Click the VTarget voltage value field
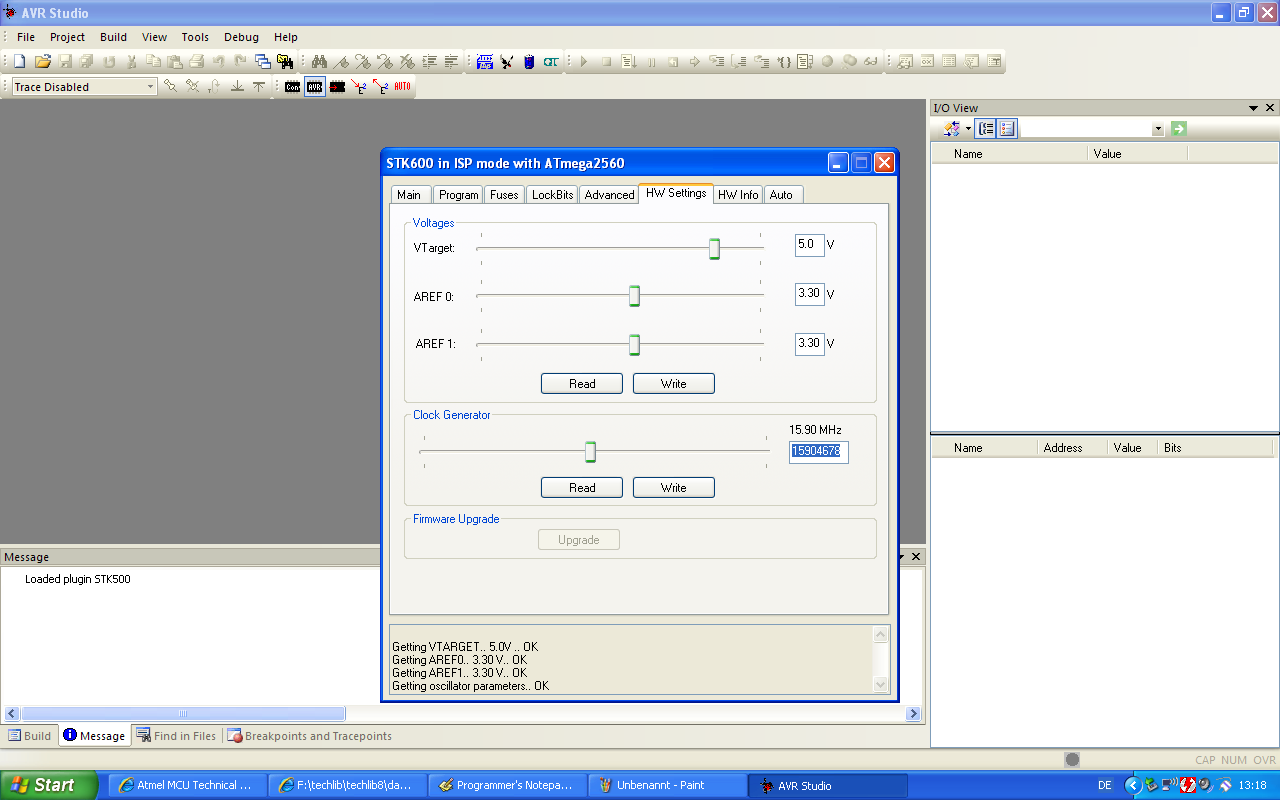 pos(810,245)
